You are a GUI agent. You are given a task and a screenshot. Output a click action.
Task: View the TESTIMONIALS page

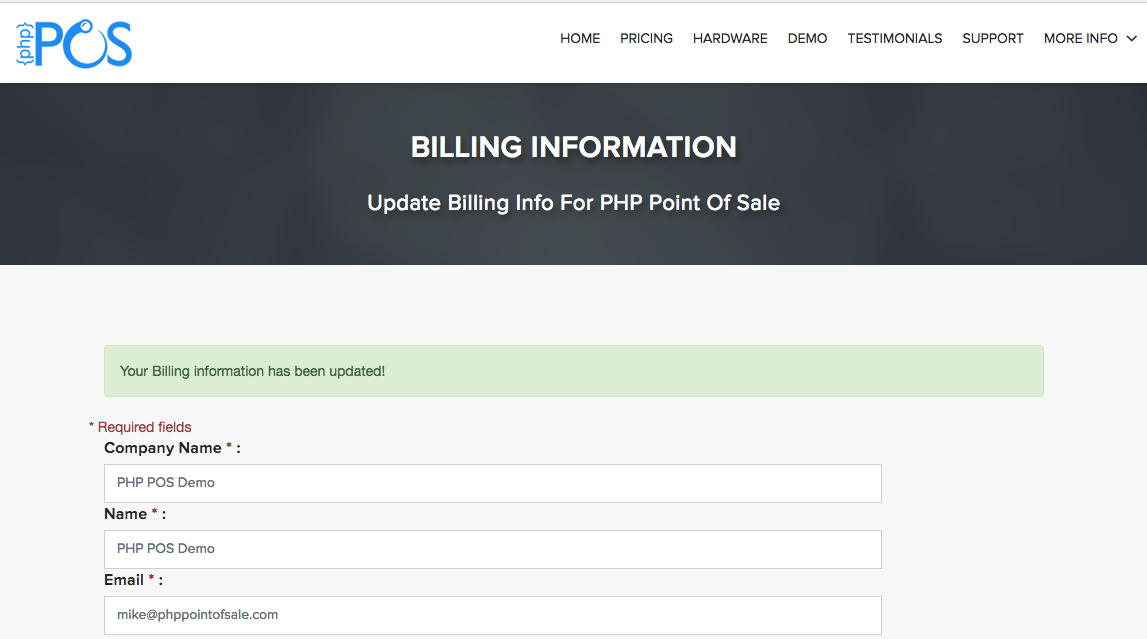(894, 38)
